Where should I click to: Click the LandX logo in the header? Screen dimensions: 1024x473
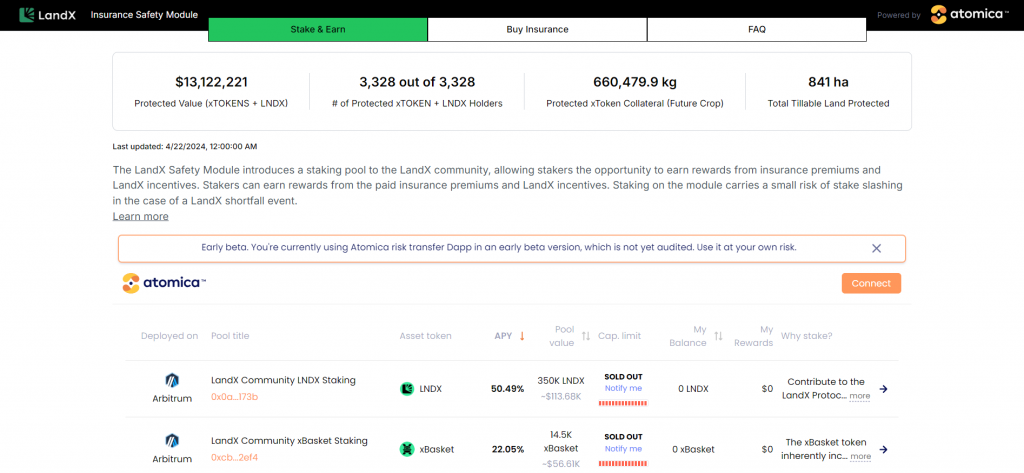(x=48, y=14)
